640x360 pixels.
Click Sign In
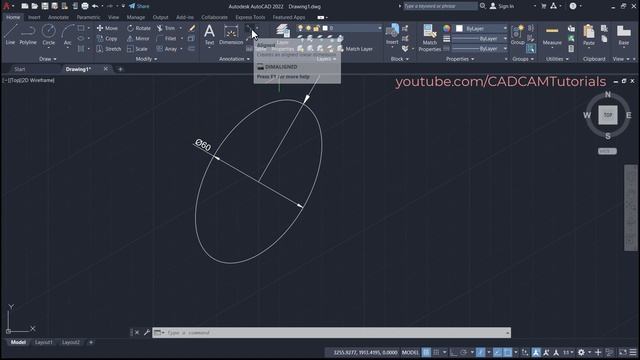pyautogui.click(x=502, y=6)
